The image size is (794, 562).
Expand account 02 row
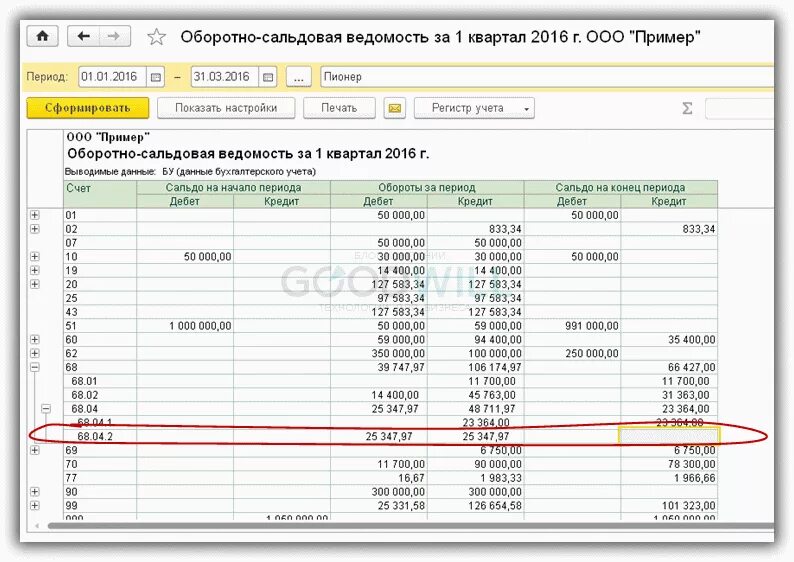[x=34, y=229]
